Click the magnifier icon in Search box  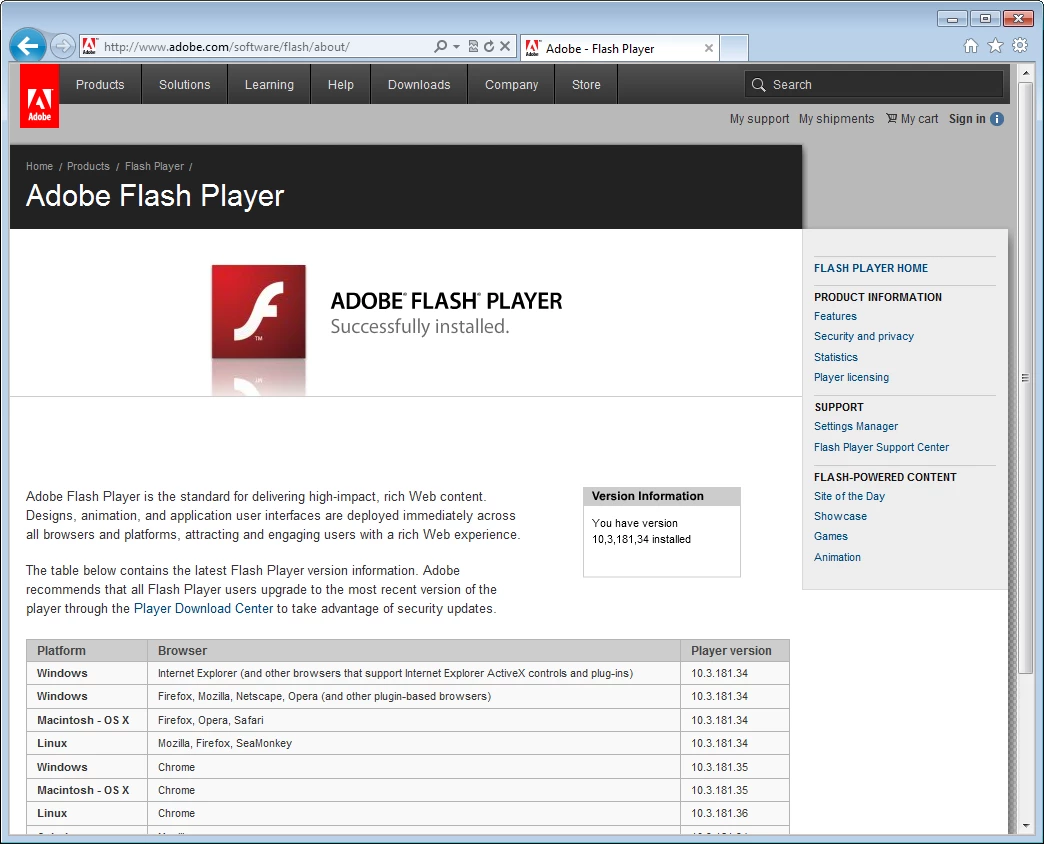click(758, 85)
